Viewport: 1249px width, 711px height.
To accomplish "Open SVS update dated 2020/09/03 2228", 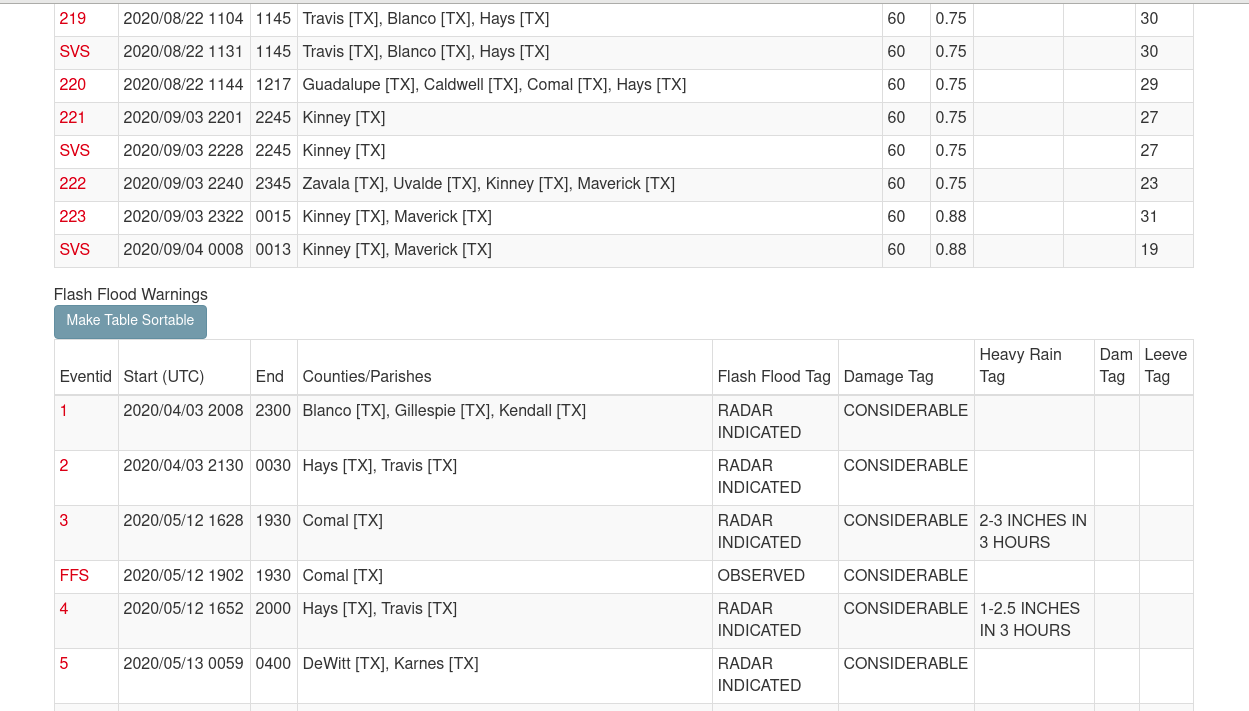I will [75, 151].
